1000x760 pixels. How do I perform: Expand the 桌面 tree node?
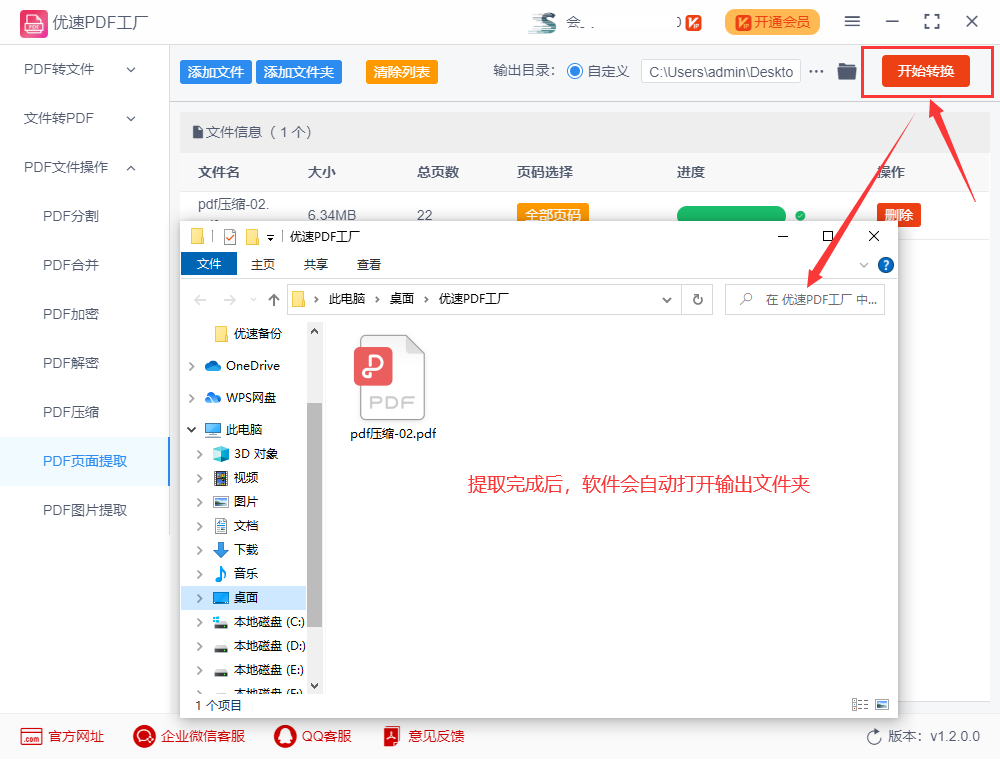pos(200,598)
